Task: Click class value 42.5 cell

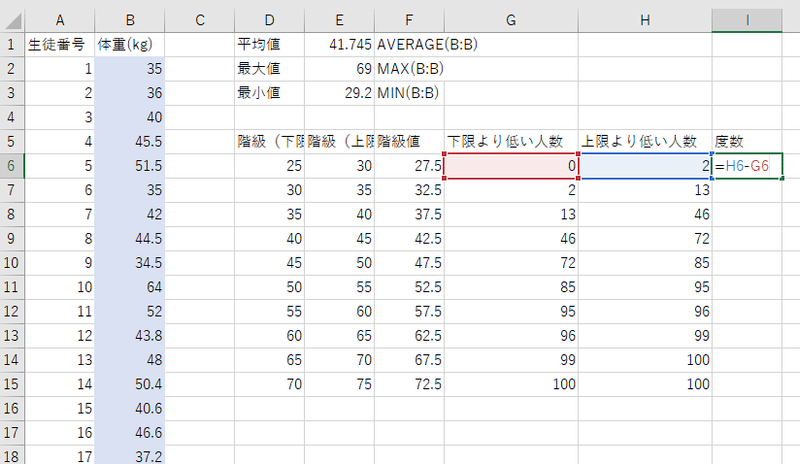Action: click(x=409, y=238)
